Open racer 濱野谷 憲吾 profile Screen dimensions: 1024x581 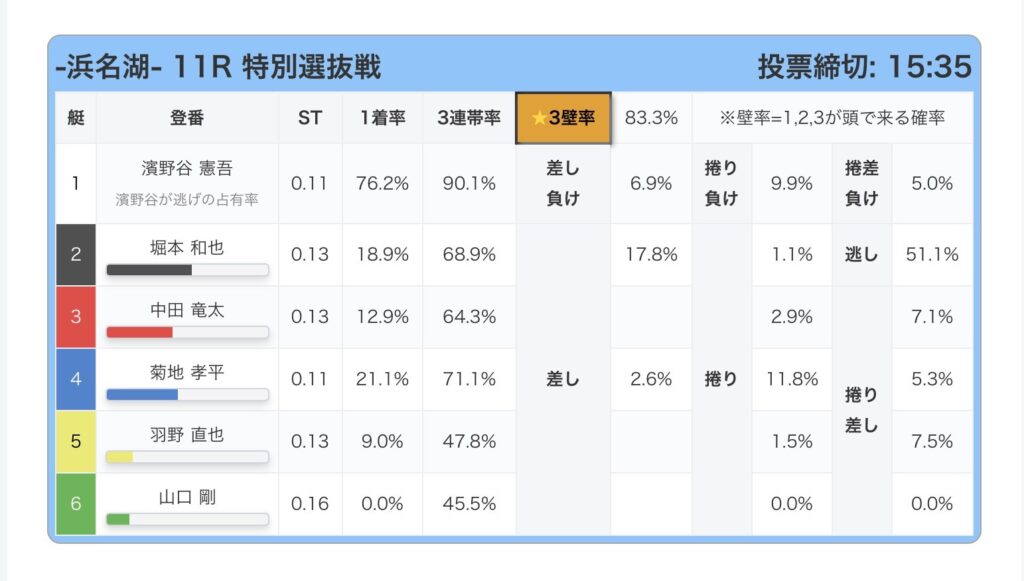(x=187, y=169)
